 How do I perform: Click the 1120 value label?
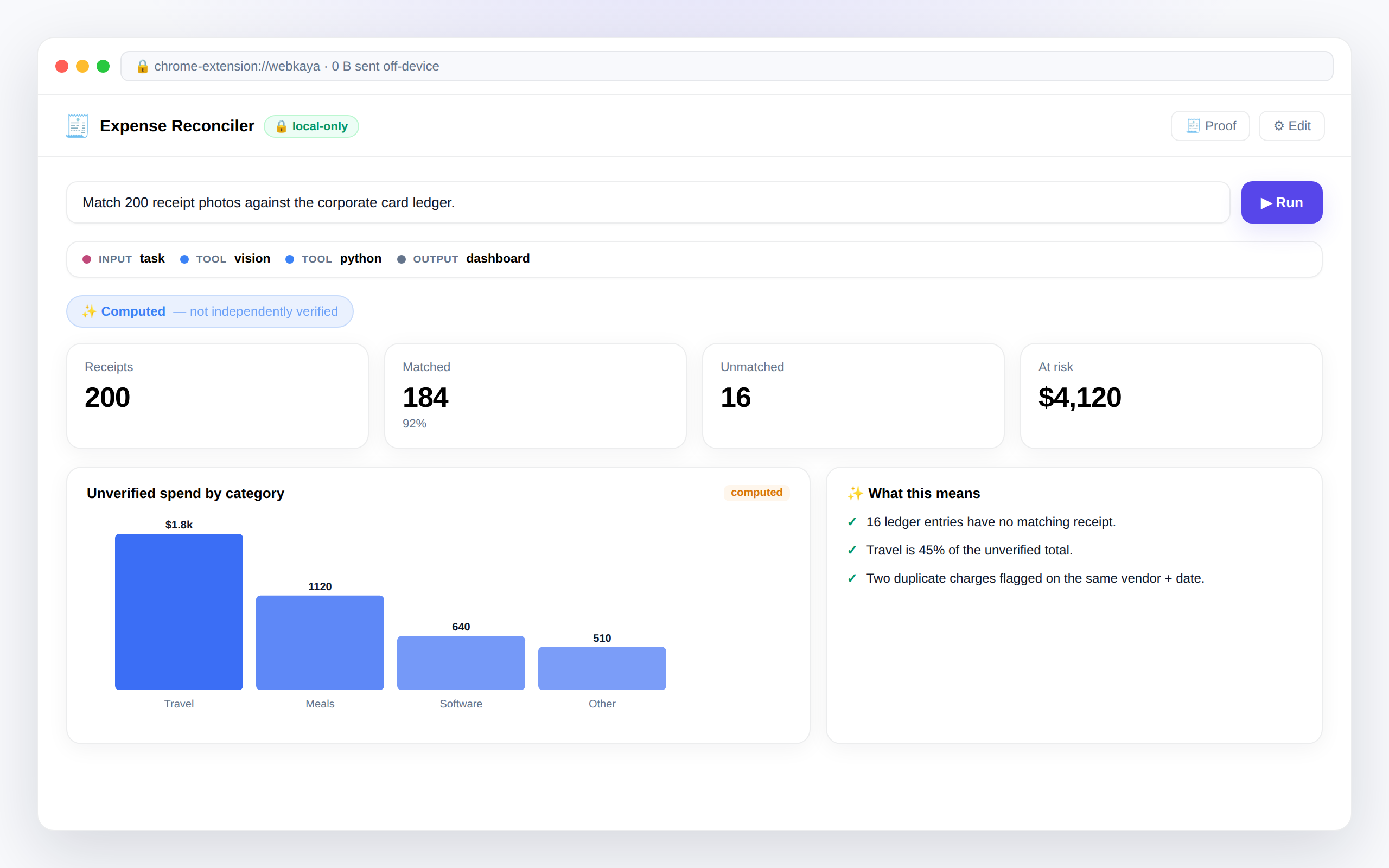(320, 586)
